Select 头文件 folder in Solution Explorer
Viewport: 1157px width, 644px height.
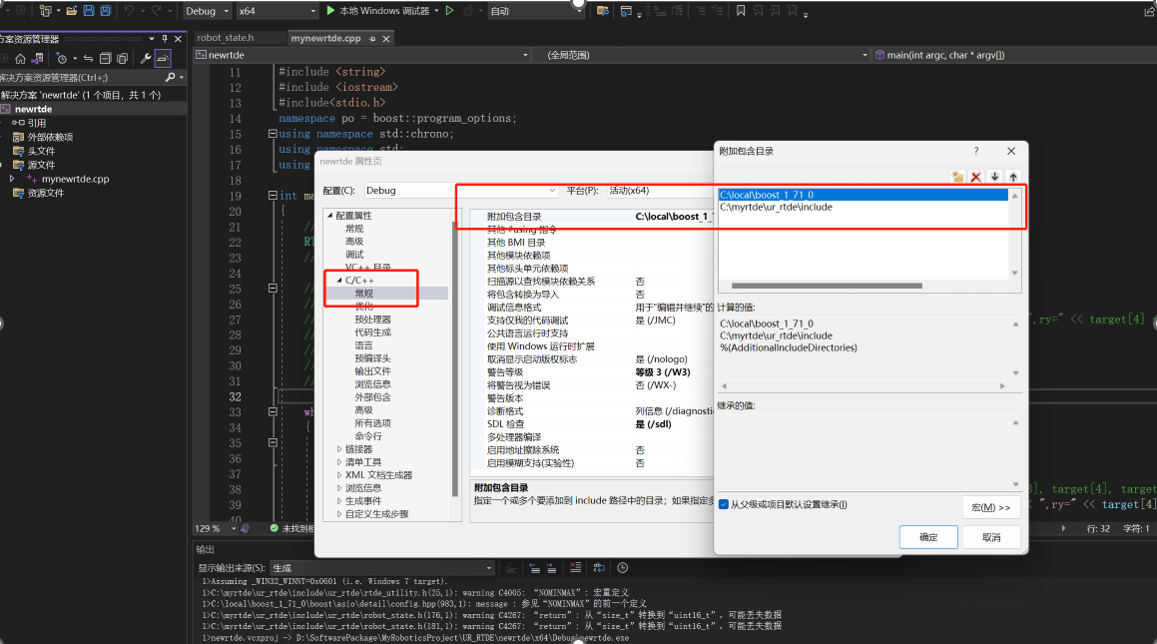pyautogui.click(x=41, y=150)
